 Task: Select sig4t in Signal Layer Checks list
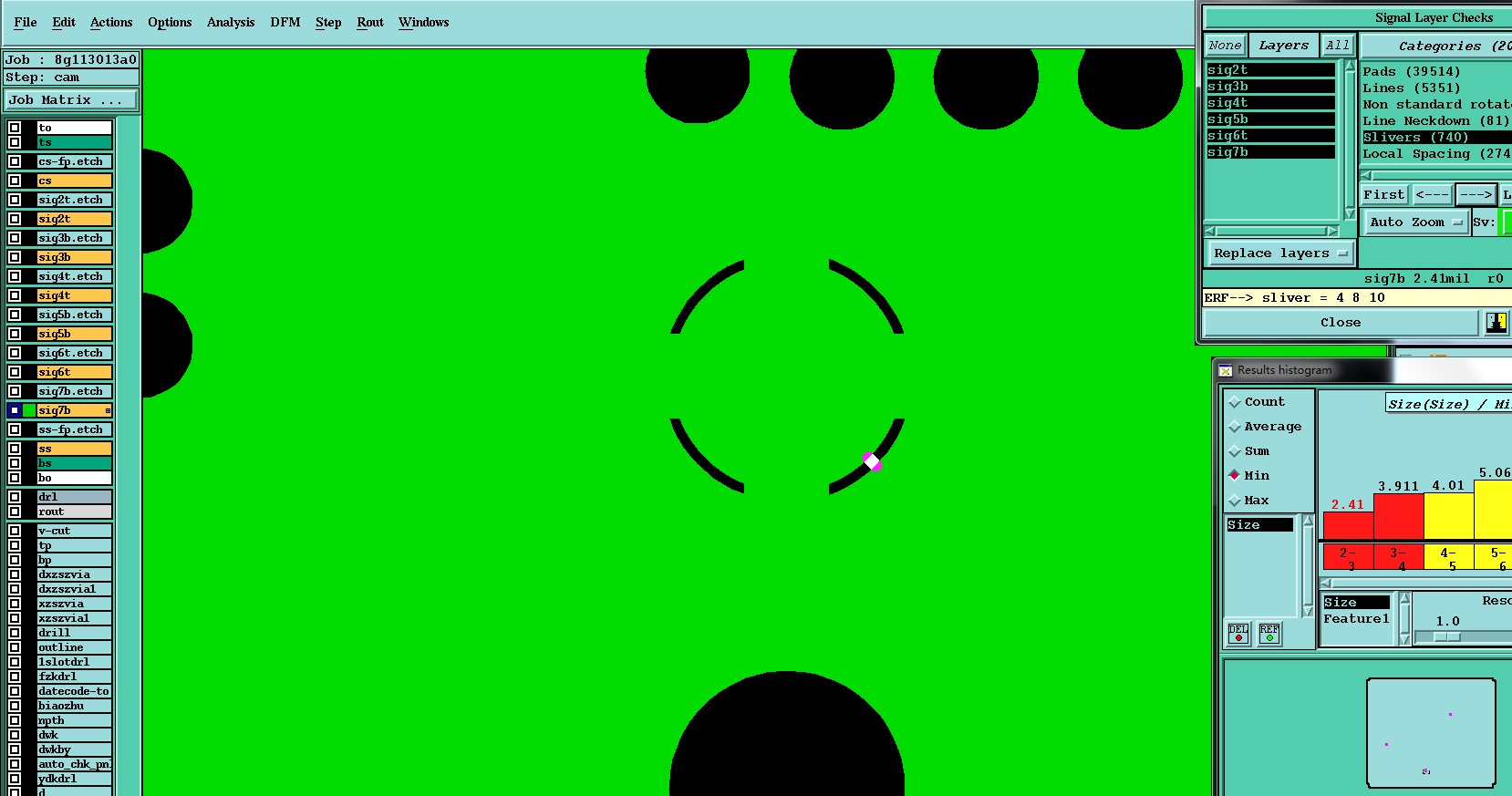coord(1270,102)
